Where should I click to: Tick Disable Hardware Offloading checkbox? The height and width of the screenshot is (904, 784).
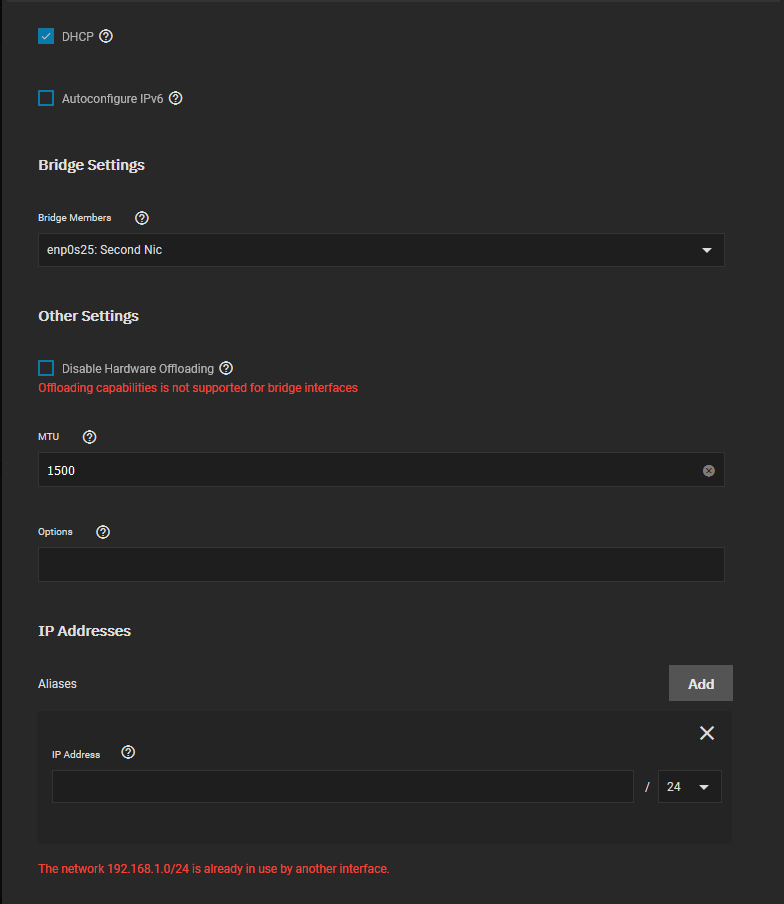(46, 368)
